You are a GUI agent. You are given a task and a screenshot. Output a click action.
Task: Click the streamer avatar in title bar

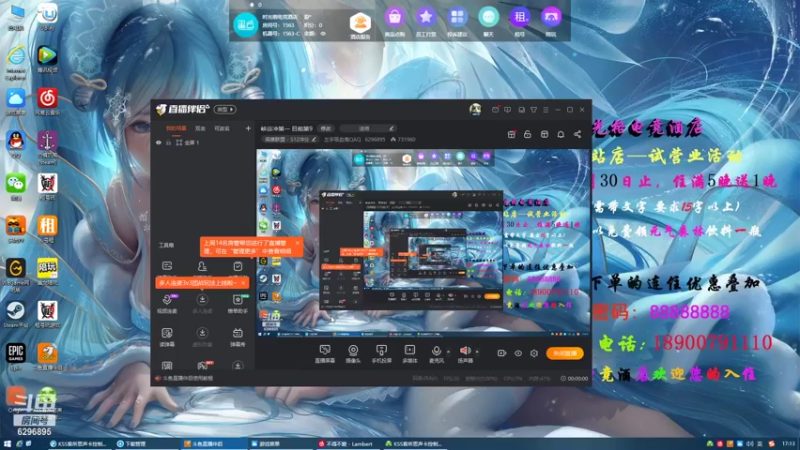click(475, 109)
